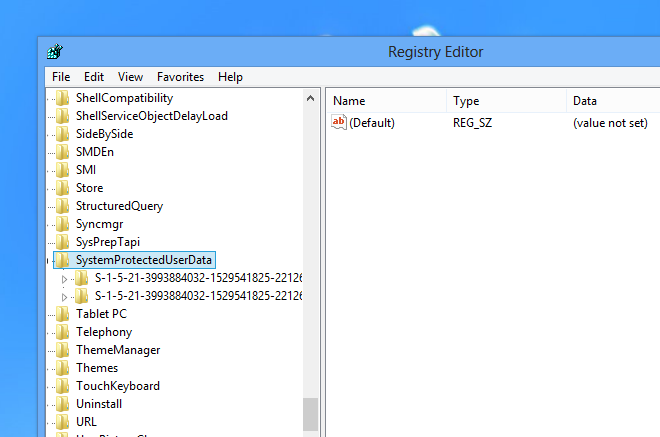This screenshot has width=660, height=437.
Task: Select the Telephony registry key
Action: tap(104, 332)
